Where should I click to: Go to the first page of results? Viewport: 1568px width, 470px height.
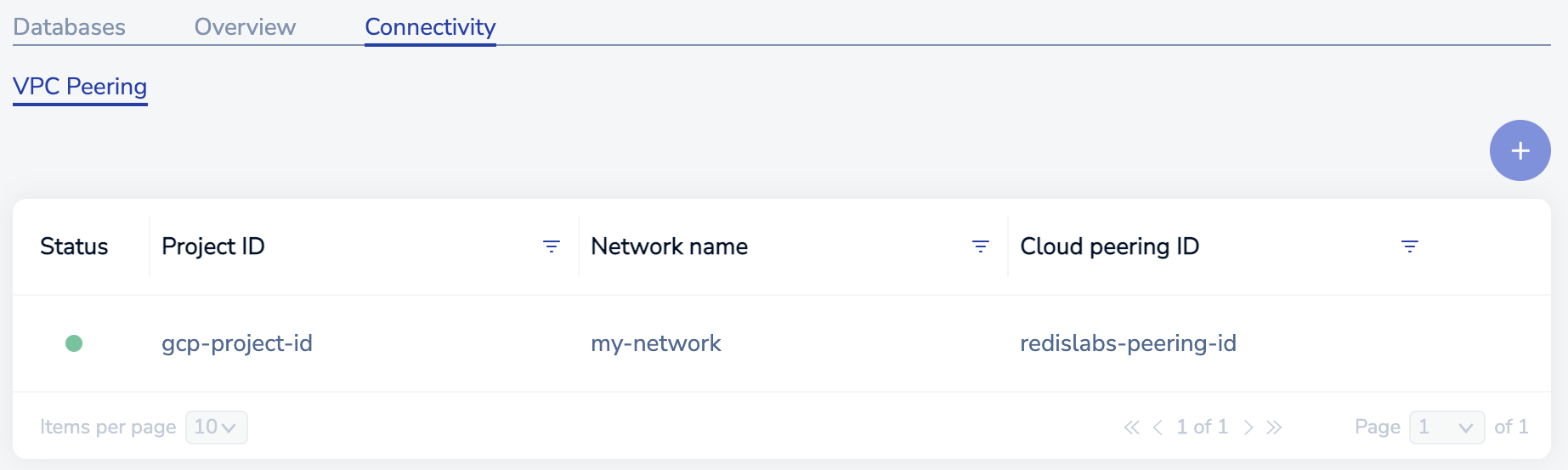coord(1131,428)
